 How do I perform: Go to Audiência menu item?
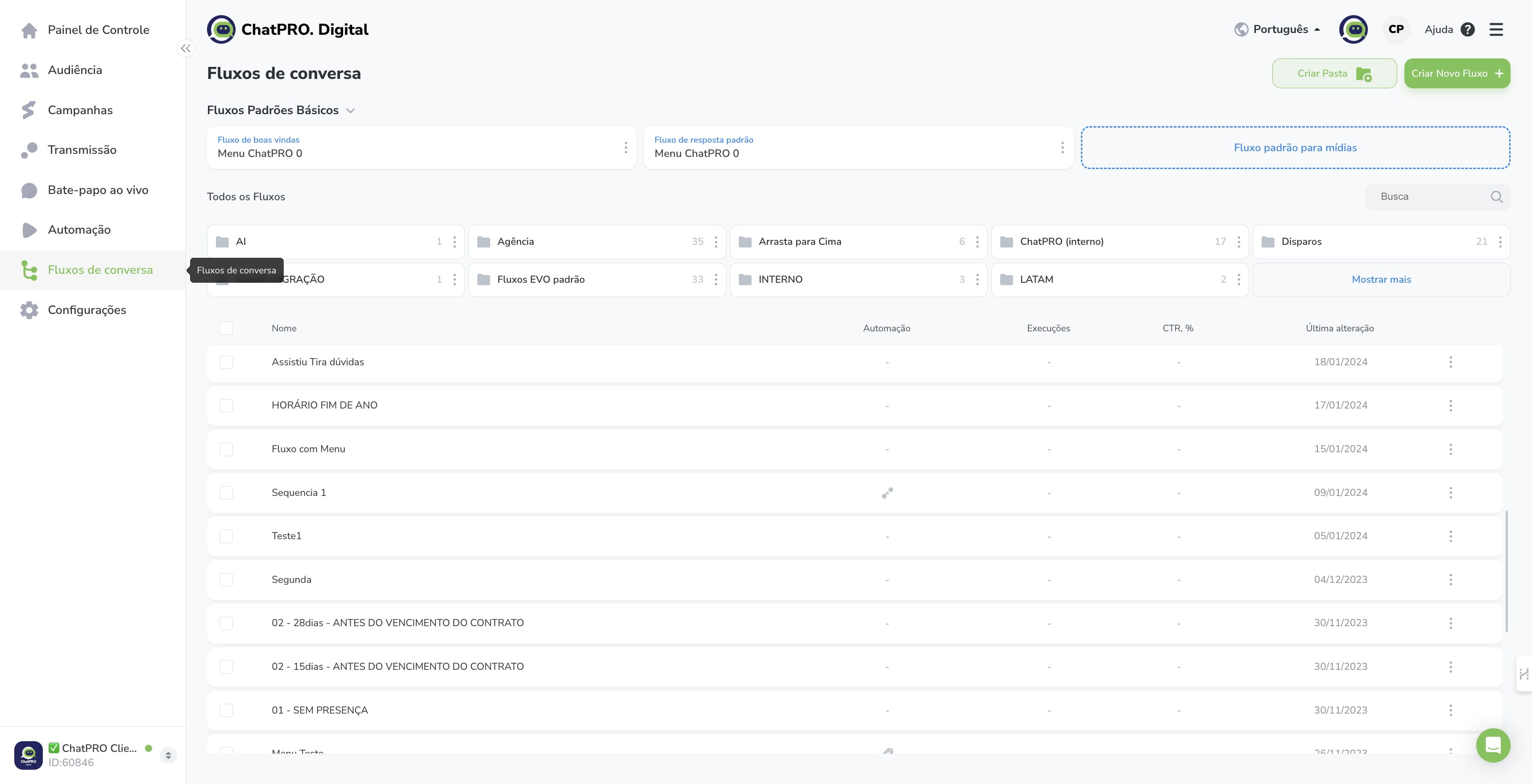coord(93,70)
